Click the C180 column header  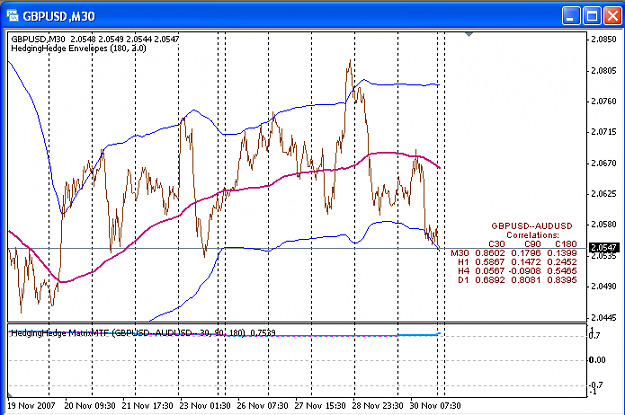tap(566, 244)
